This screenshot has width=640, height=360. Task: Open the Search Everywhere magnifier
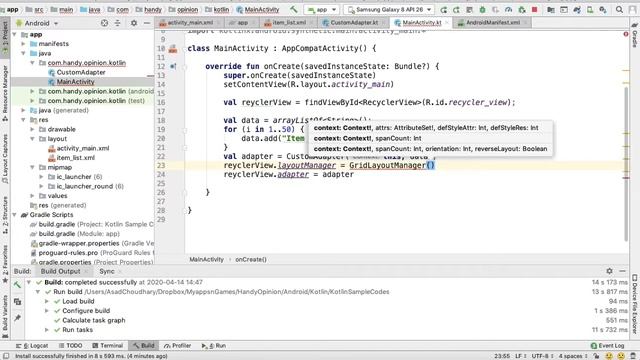pos(619,9)
